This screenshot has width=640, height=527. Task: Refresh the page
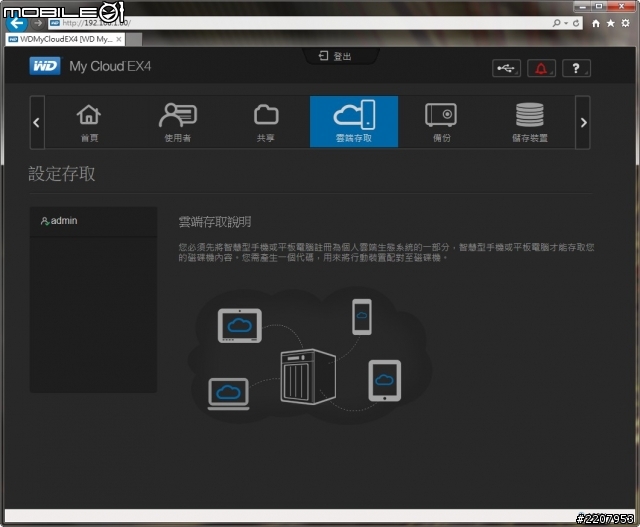coord(576,23)
